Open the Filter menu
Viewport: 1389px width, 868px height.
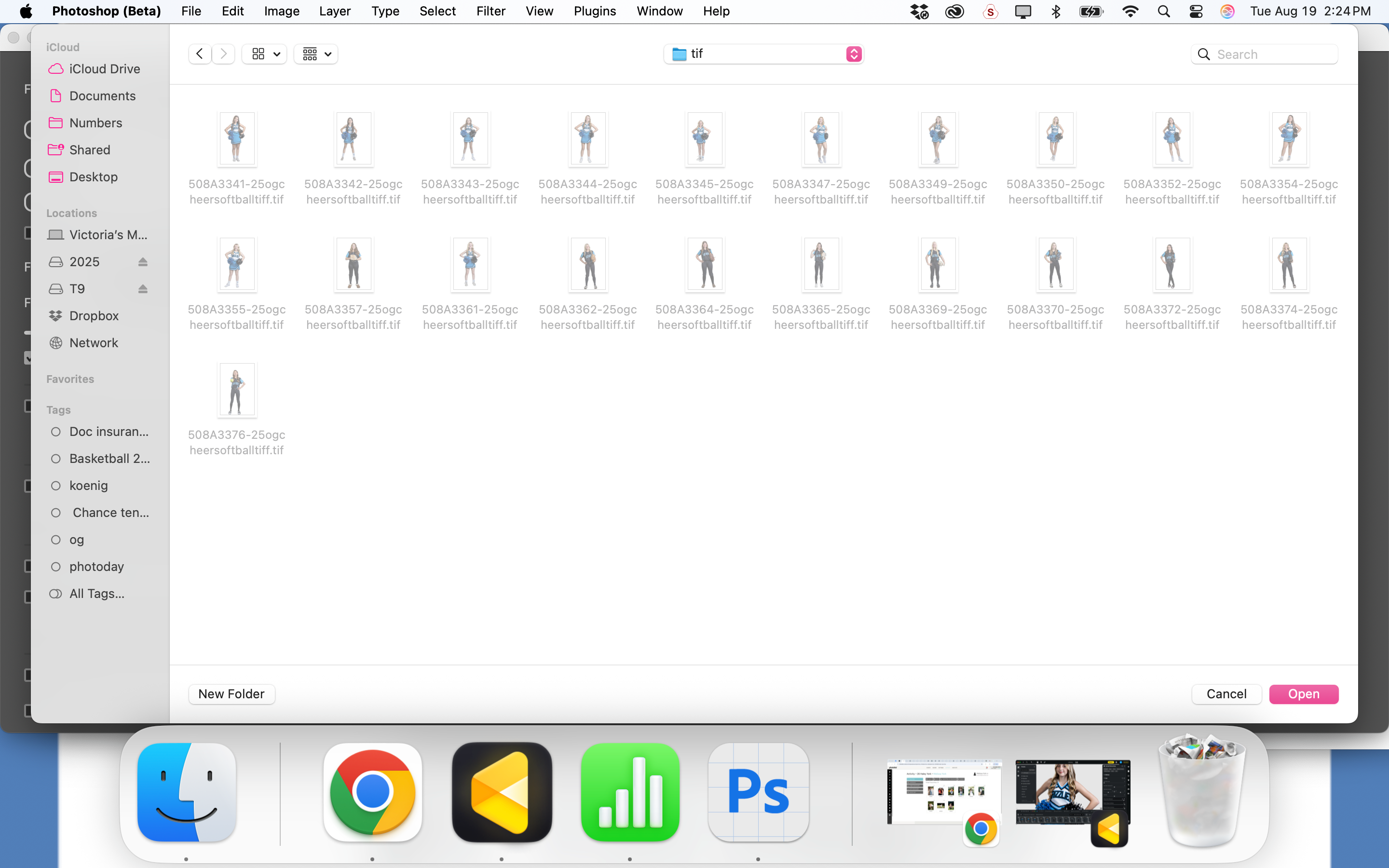coord(490,12)
